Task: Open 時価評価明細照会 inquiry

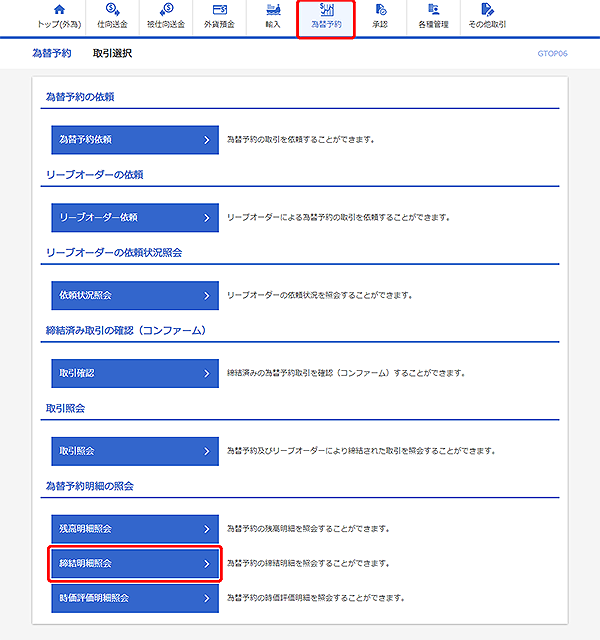Action: coord(134,598)
